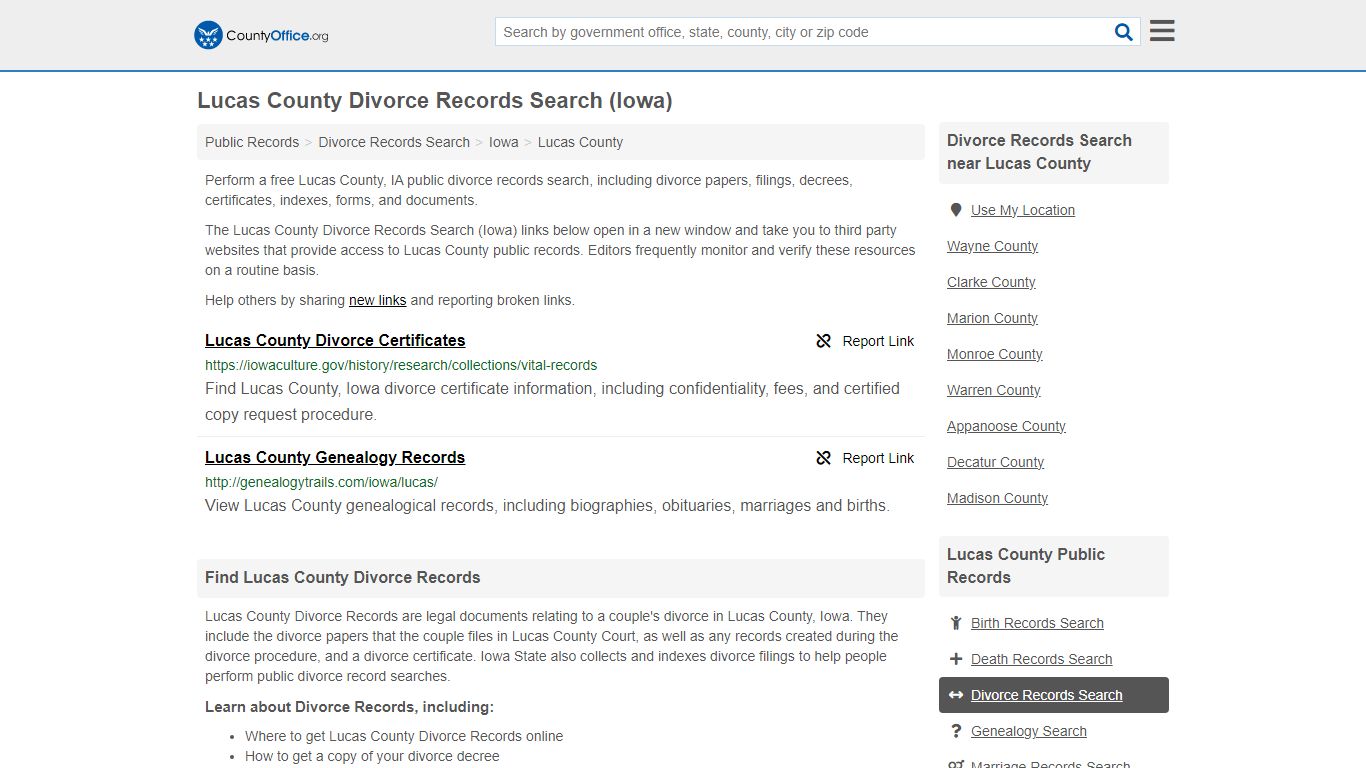Open Marion County divorce records

click(992, 318)
